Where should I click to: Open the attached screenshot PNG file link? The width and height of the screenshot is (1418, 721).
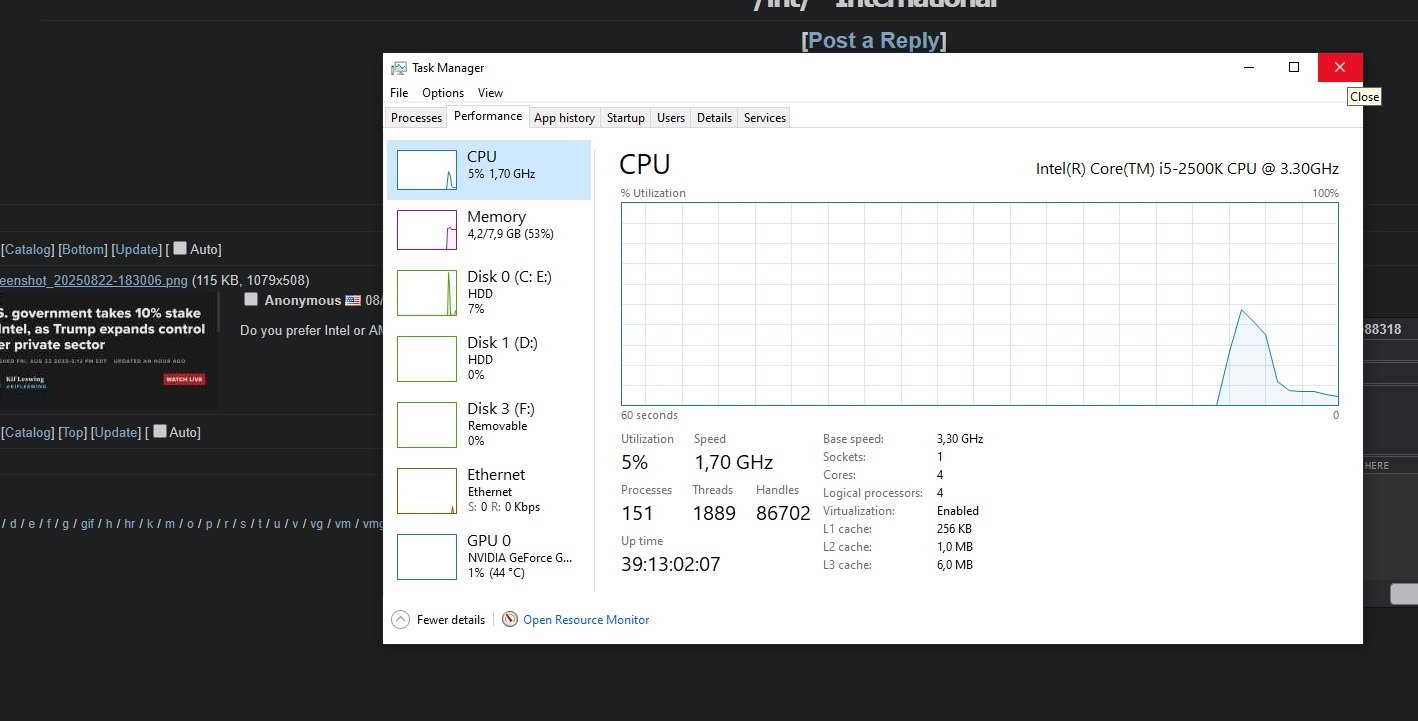click(94, 280)
